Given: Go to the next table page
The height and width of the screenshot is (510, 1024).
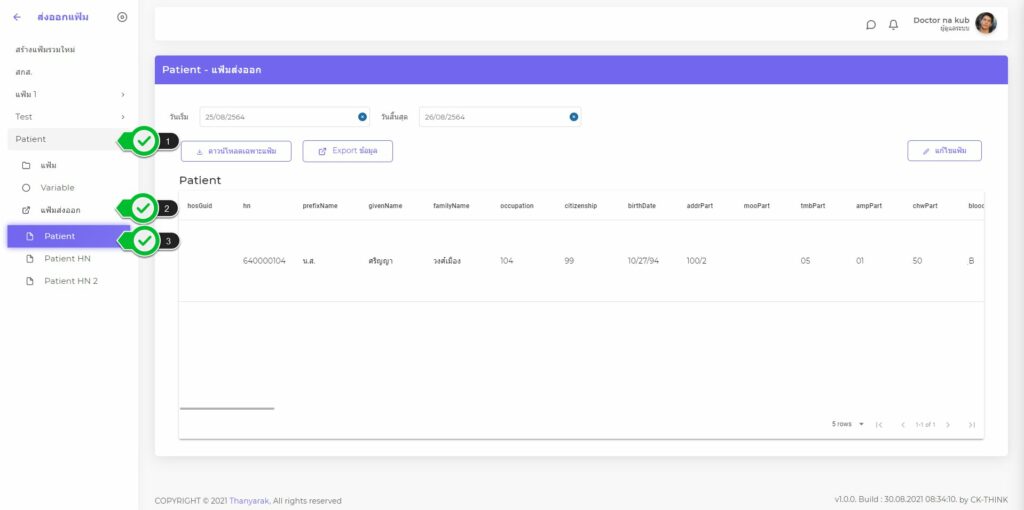Looking at the screenshot, I should (948, 425).
